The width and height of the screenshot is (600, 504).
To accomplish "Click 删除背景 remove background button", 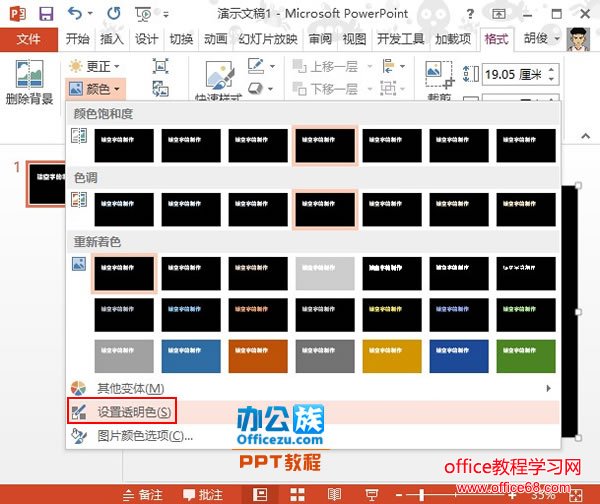I will tap(29, 82).
